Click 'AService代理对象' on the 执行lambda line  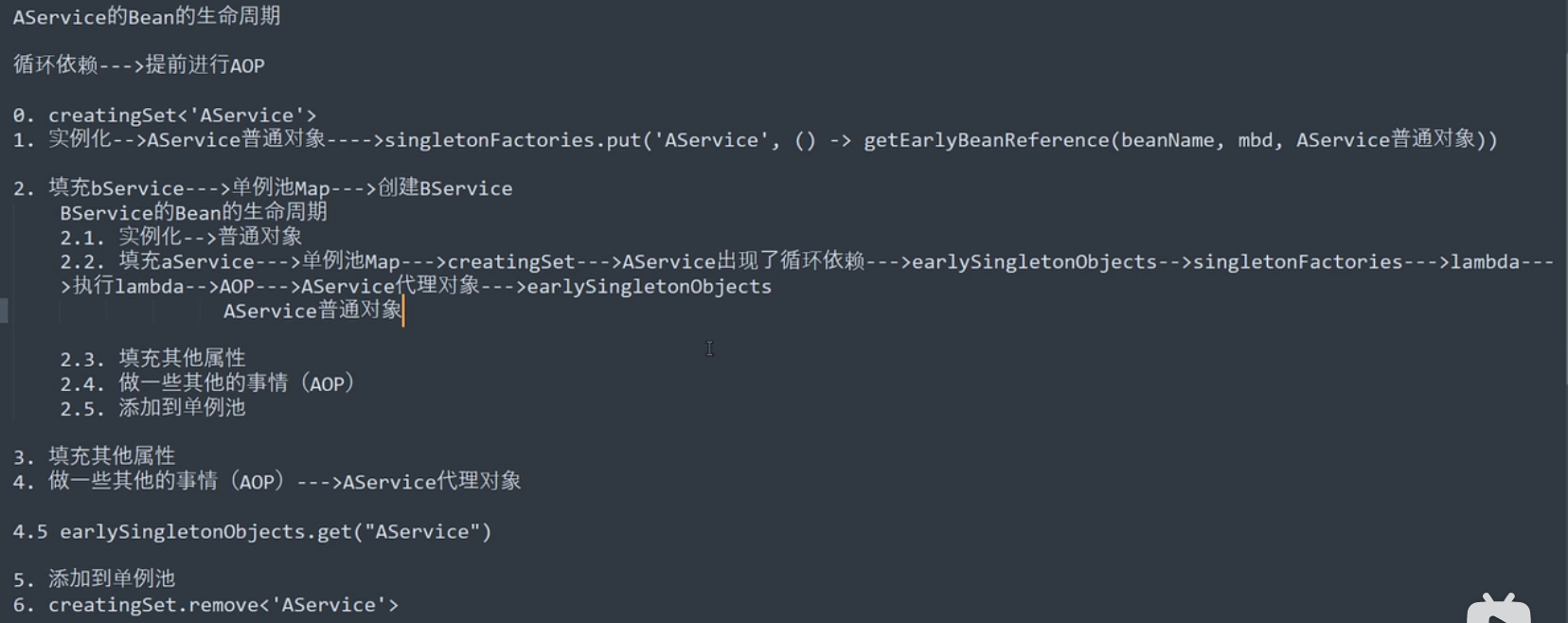point(390,286)
